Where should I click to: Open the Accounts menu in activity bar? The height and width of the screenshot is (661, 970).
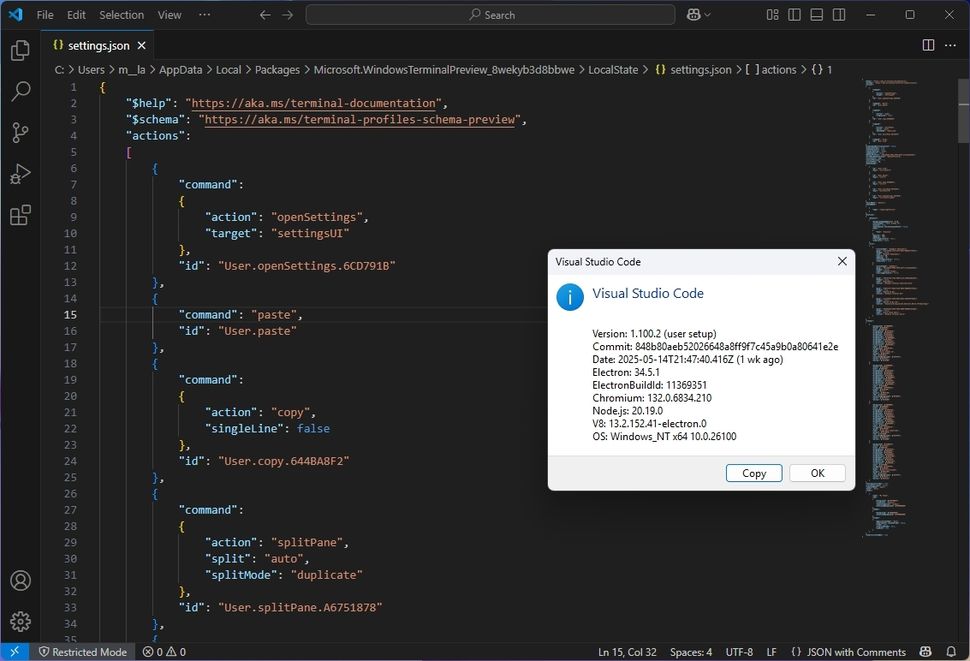[20, 580]
